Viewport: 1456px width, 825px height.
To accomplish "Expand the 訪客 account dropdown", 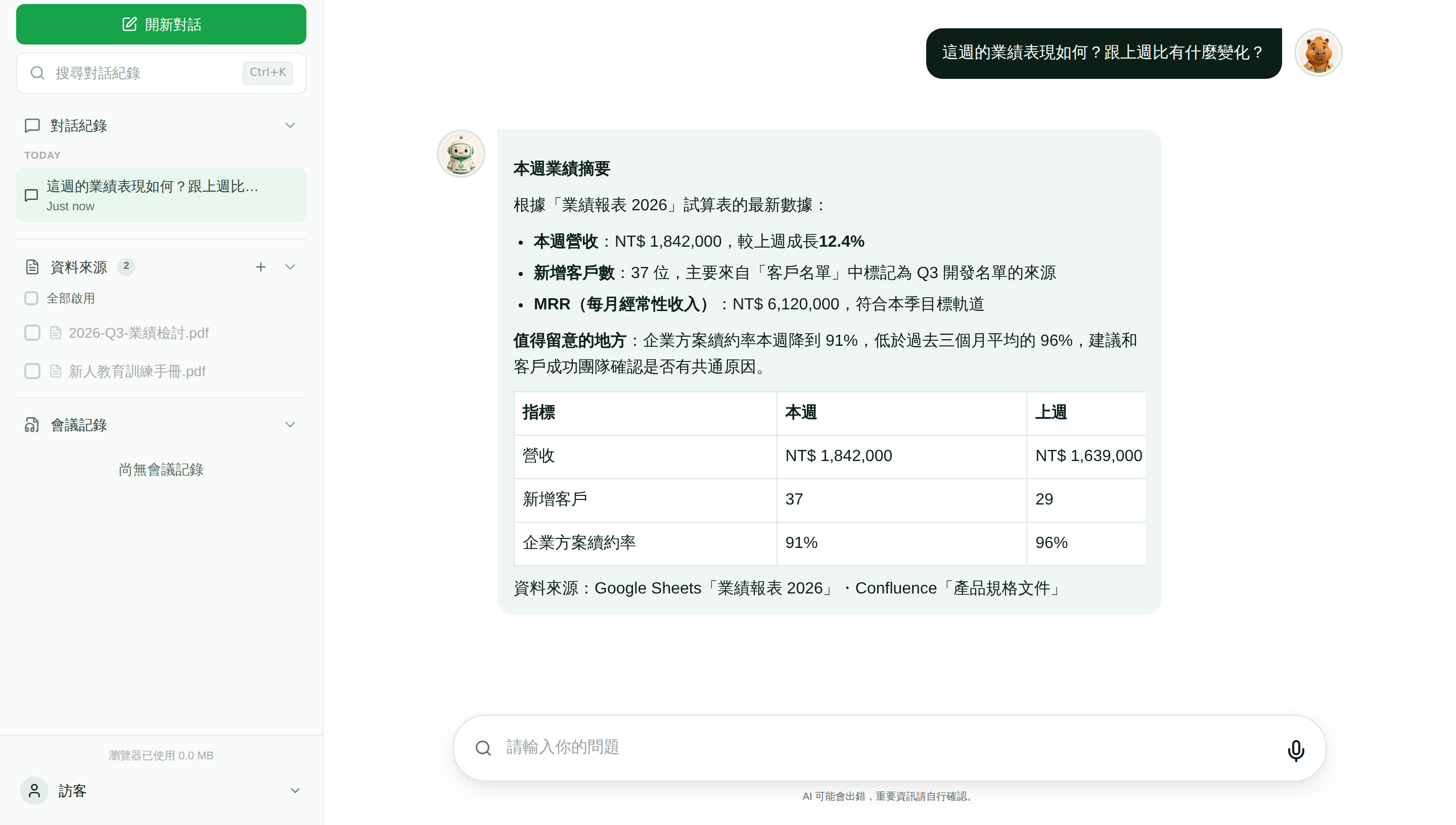I will tap(295, 791).
